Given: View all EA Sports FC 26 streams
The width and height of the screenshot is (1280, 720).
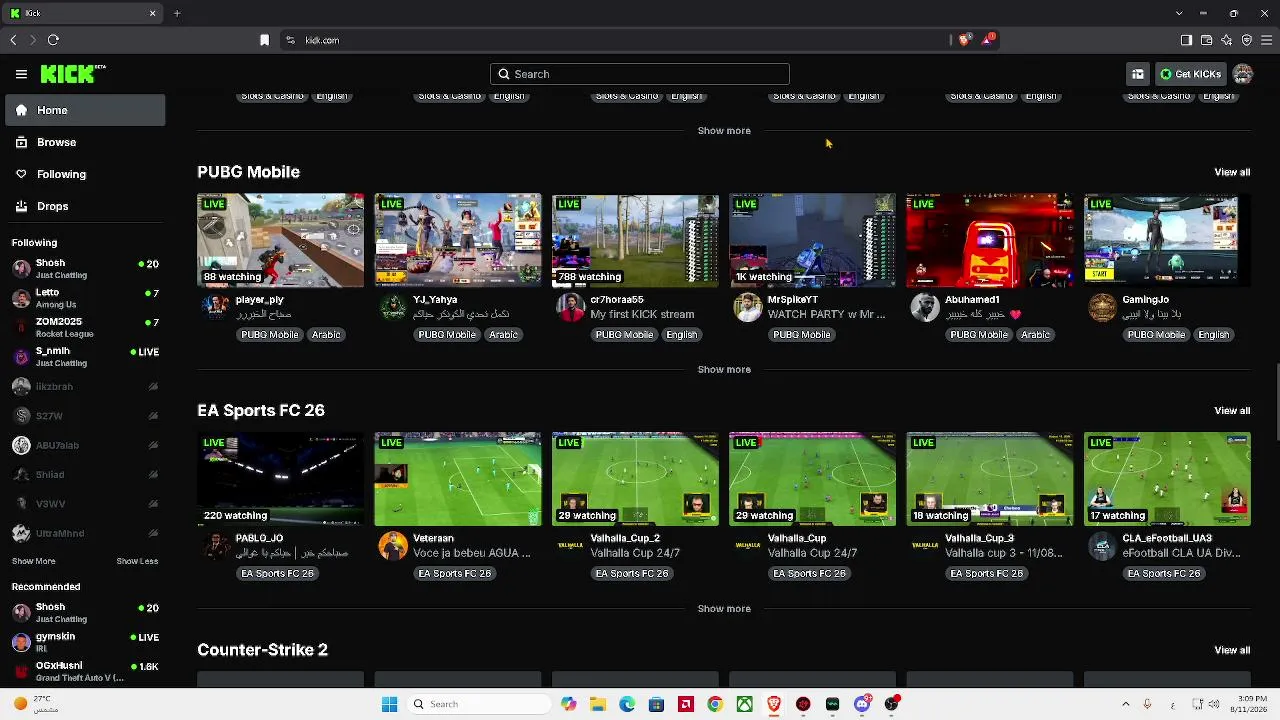Looking at the screenshot, I should [x=1232, y=410].
